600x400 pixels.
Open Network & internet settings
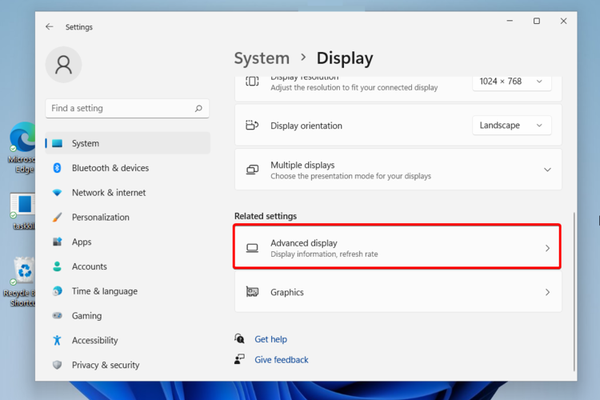coord(108,193)
